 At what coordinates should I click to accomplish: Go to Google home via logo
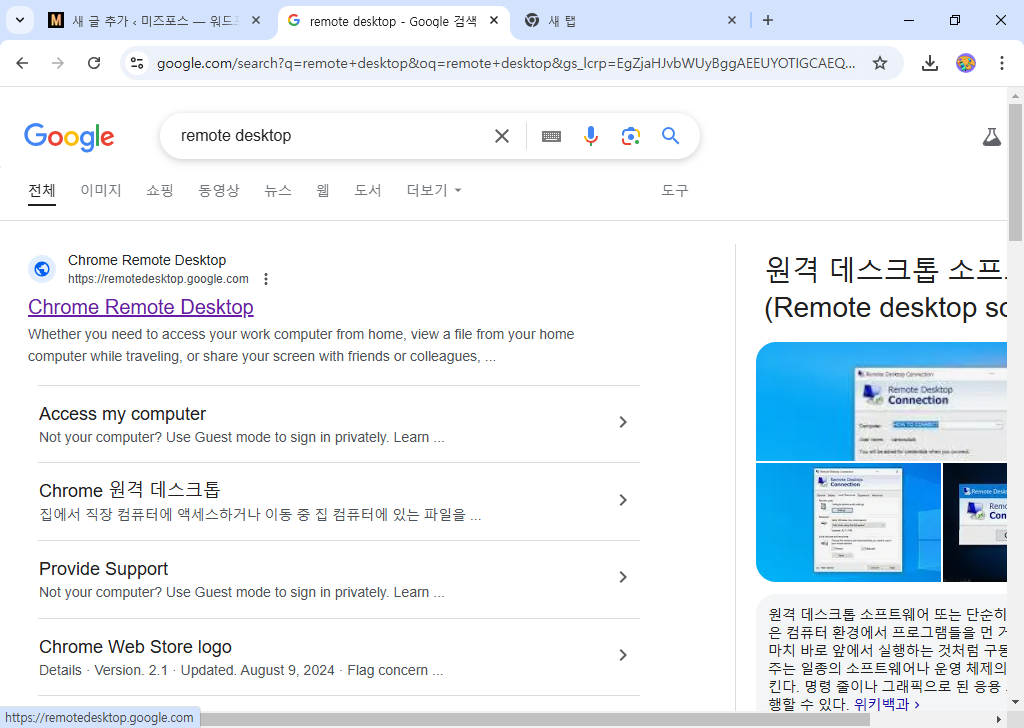[x=69, y=136]
